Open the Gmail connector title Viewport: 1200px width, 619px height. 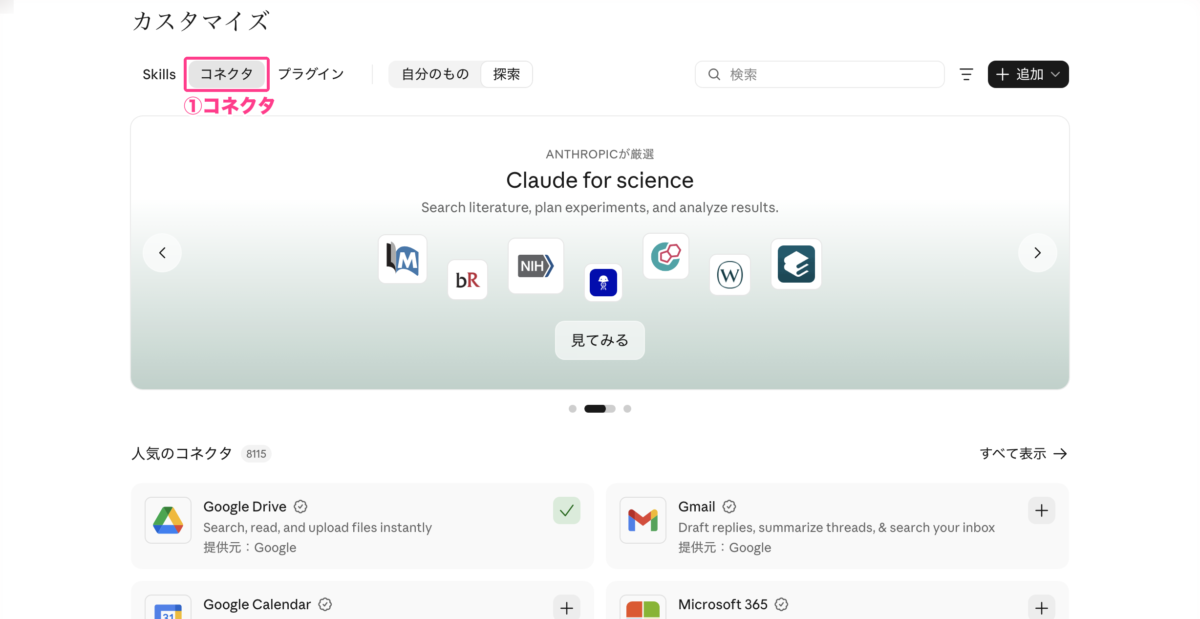(x=697, y=506)
